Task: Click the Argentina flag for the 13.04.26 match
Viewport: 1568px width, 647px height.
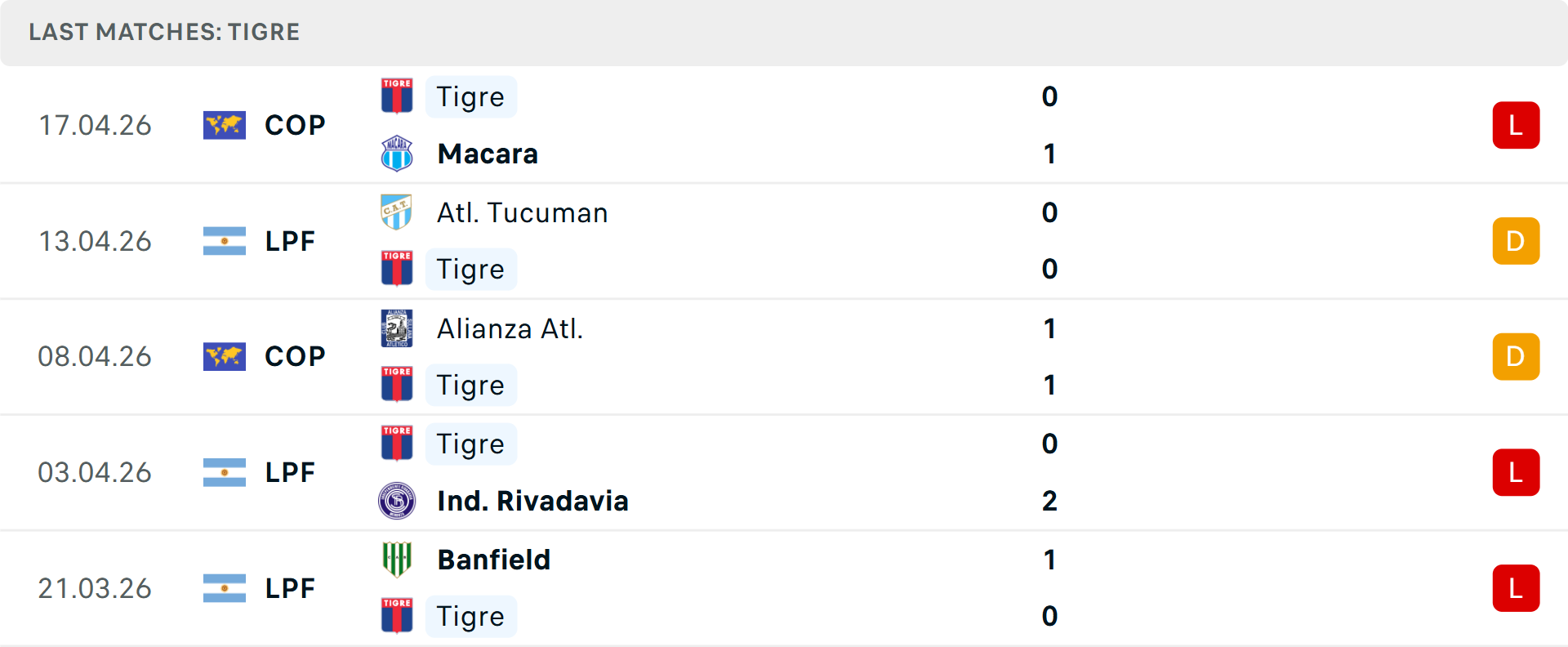Action: [x=225, y=241]
